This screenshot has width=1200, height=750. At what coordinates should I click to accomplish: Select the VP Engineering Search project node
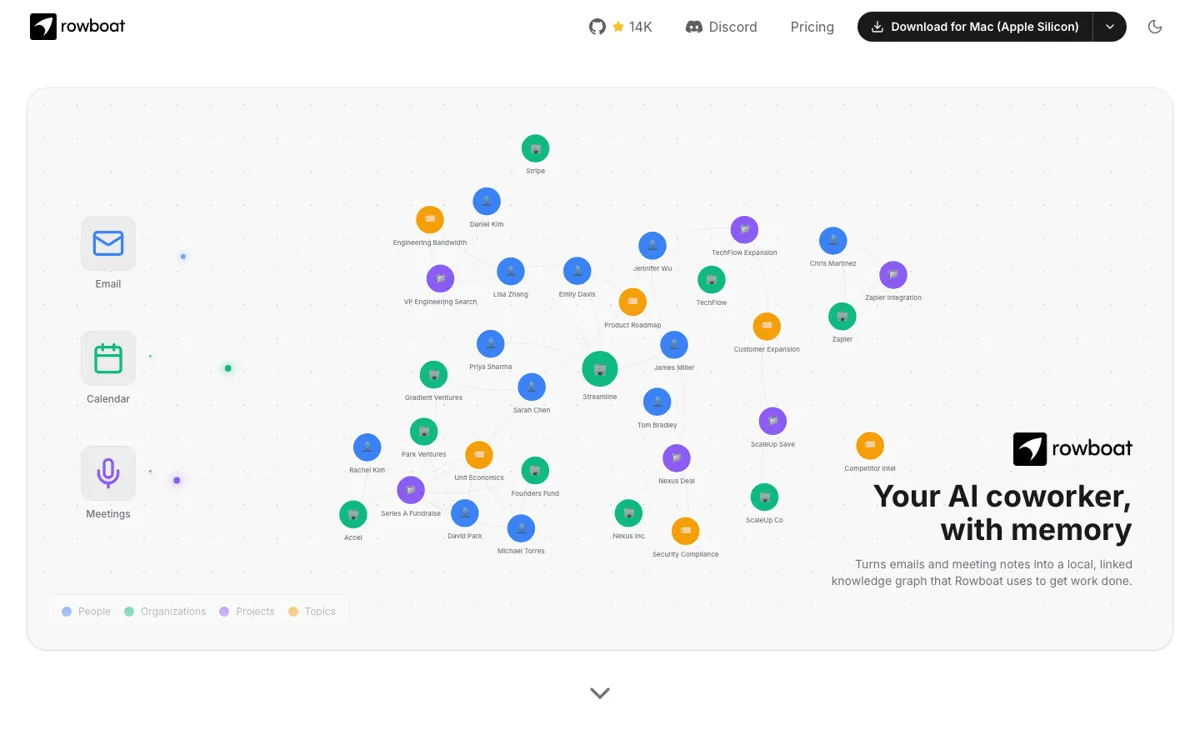[x=440, y=279]
